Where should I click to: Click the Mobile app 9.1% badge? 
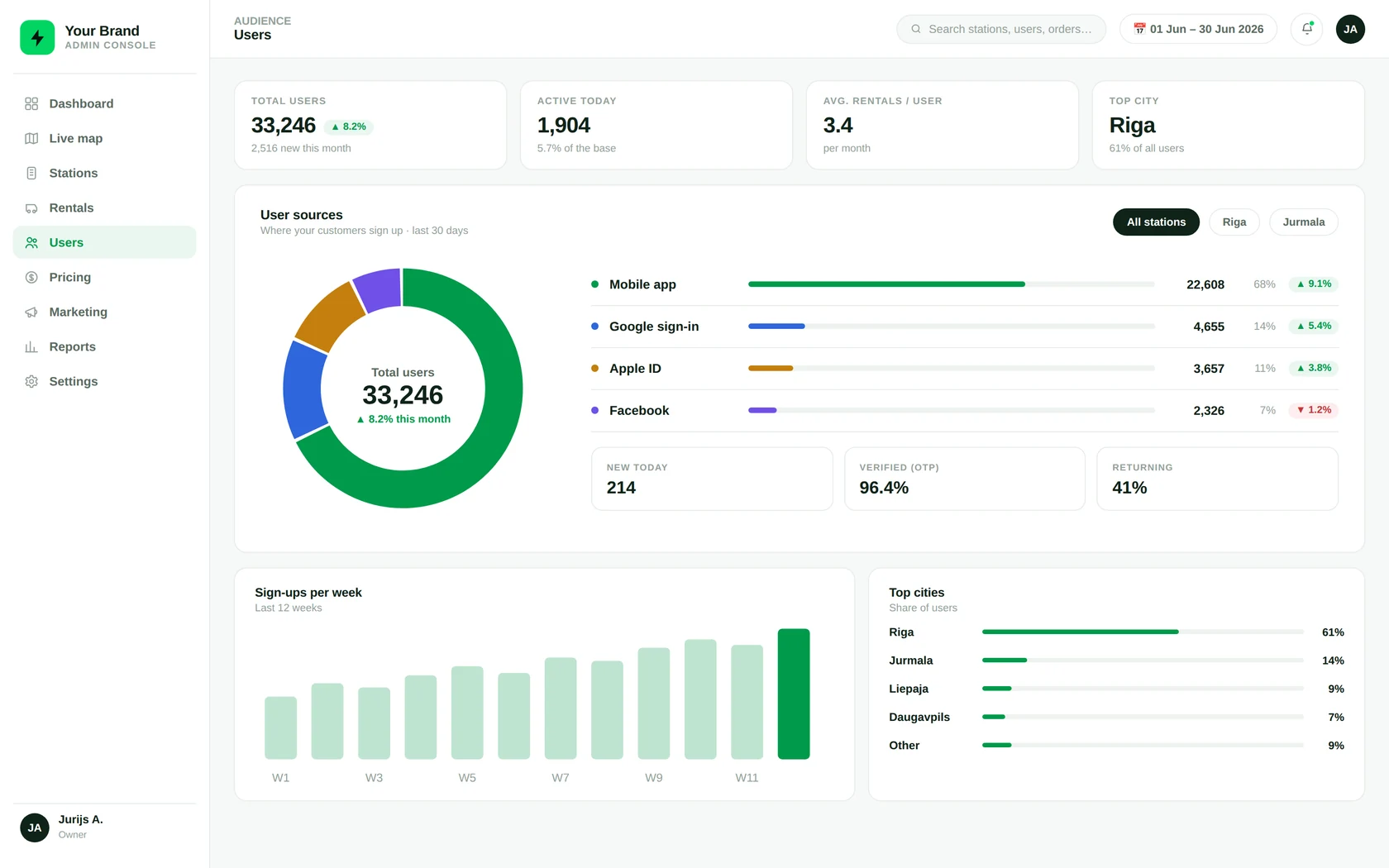[x=1314, y=284]
